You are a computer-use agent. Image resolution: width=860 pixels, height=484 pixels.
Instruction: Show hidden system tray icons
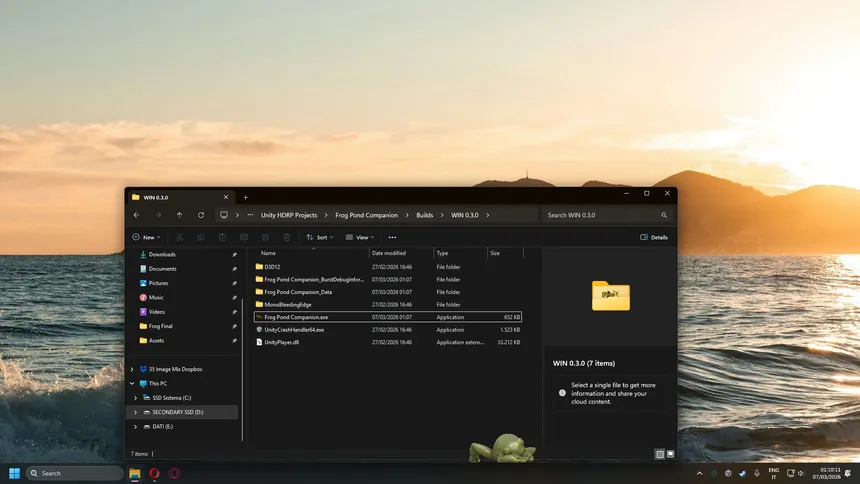point(699,473)
